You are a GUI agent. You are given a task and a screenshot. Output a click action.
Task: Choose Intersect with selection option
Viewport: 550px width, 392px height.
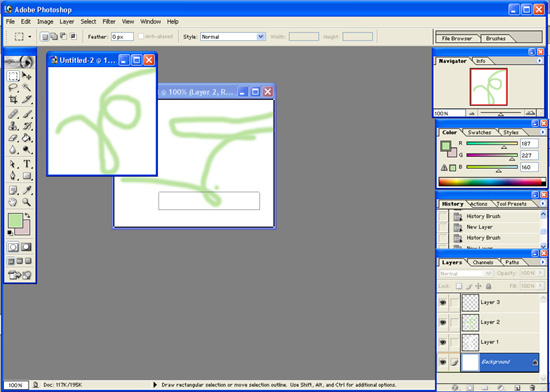click(x=73, y=36)
